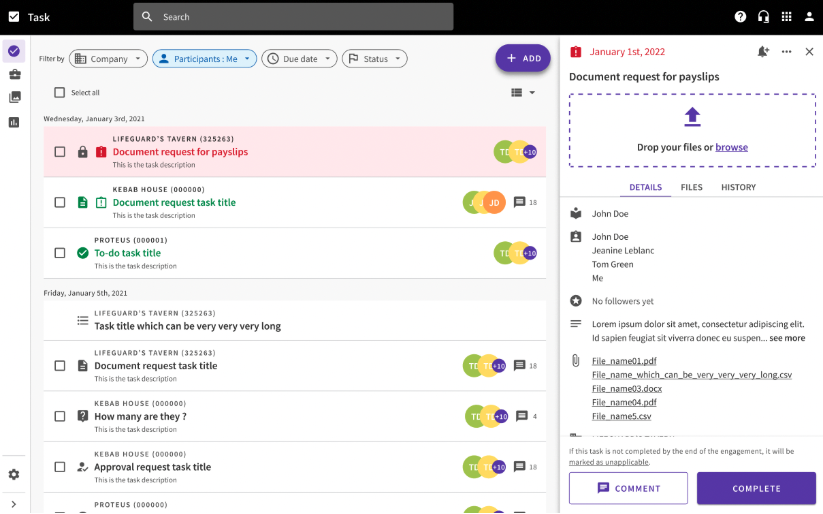Open the list view mode dropdown
The width and height of the screenshot is (823, 514).
523,92
